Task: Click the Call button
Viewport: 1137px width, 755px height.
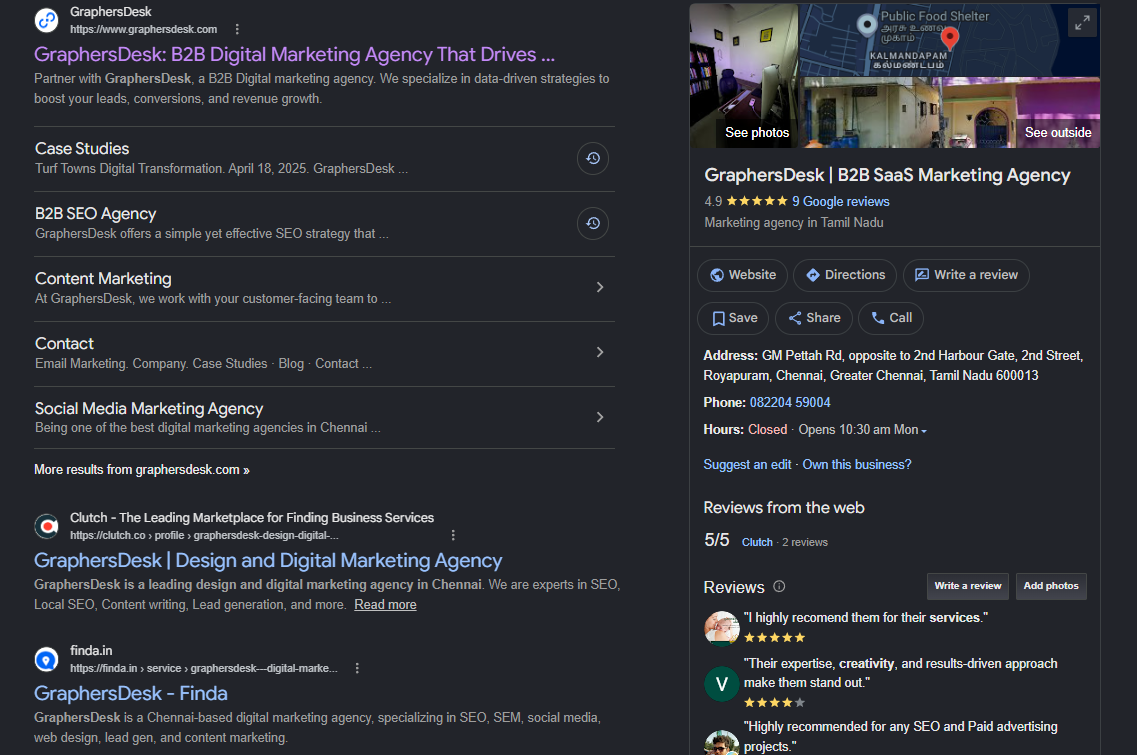Action: tap(891, 318)
